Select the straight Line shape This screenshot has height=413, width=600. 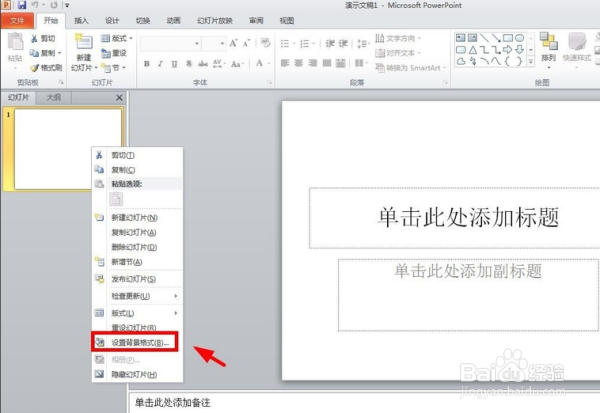pos(484,38)
